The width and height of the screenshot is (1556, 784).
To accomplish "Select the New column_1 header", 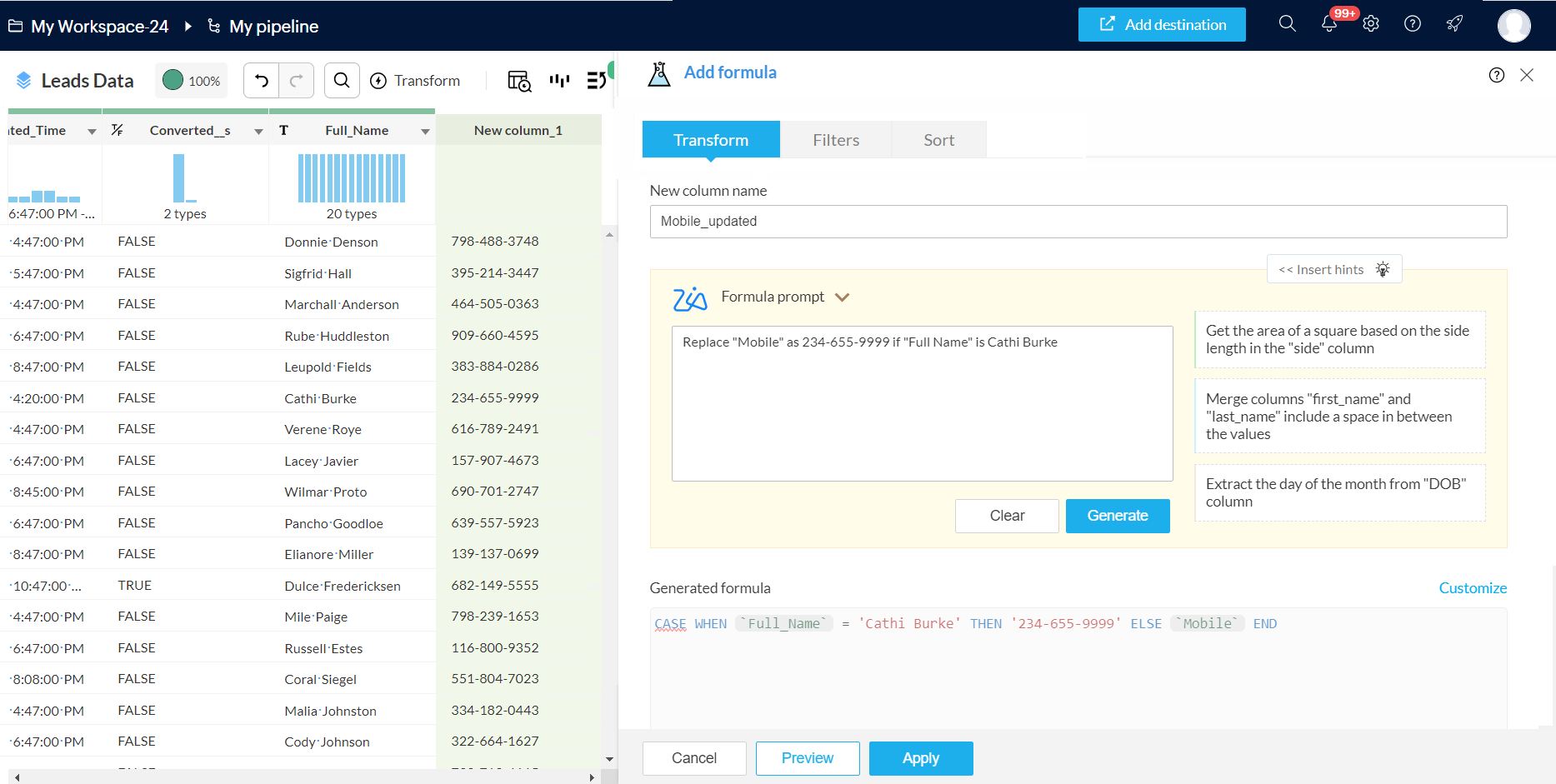I will click(x=518, y=130).
